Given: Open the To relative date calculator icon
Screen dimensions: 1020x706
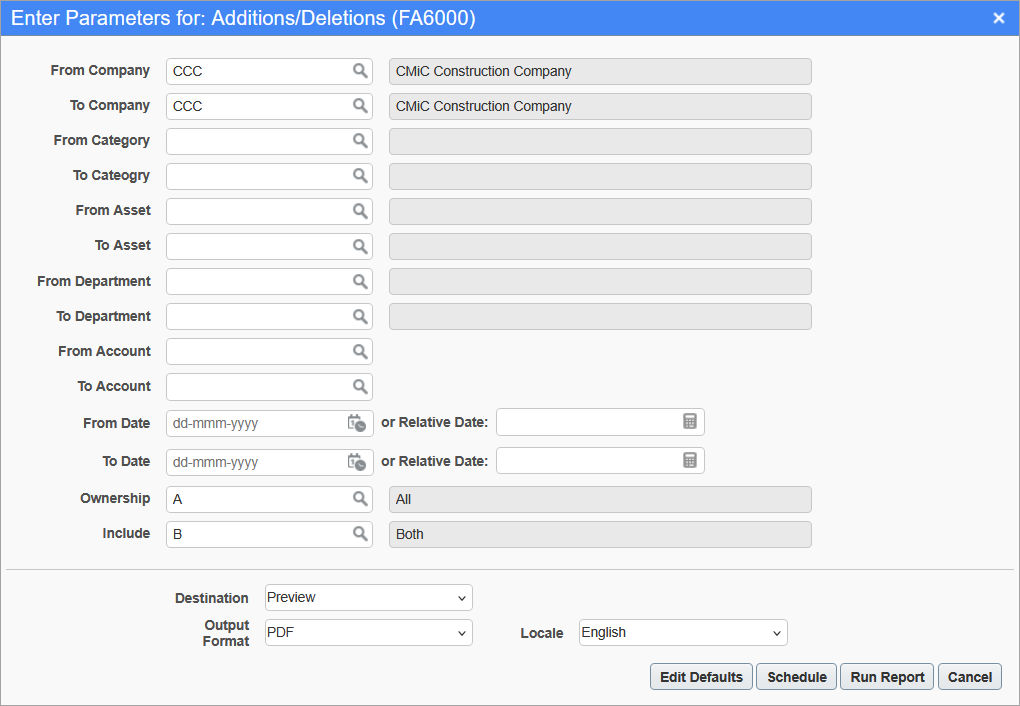Looking at the screenshot, I should 691,461.
